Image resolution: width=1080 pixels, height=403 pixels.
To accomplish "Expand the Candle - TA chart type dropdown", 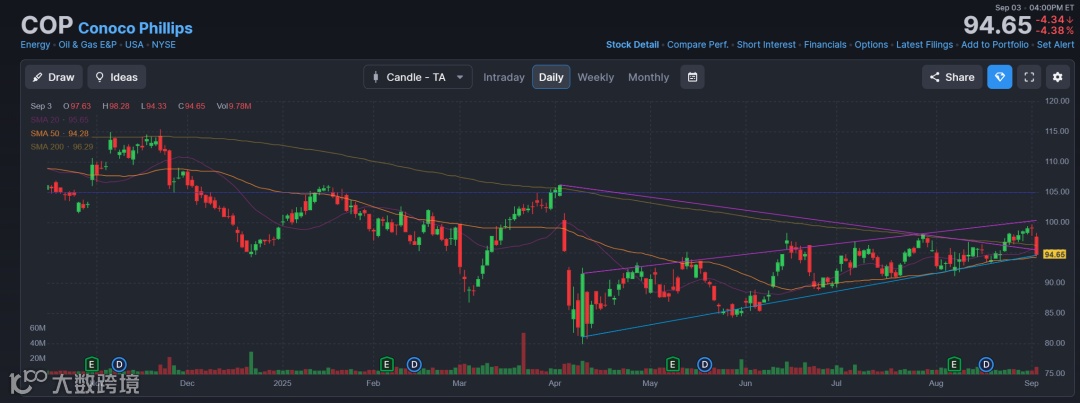I will [x=418, y=77].
